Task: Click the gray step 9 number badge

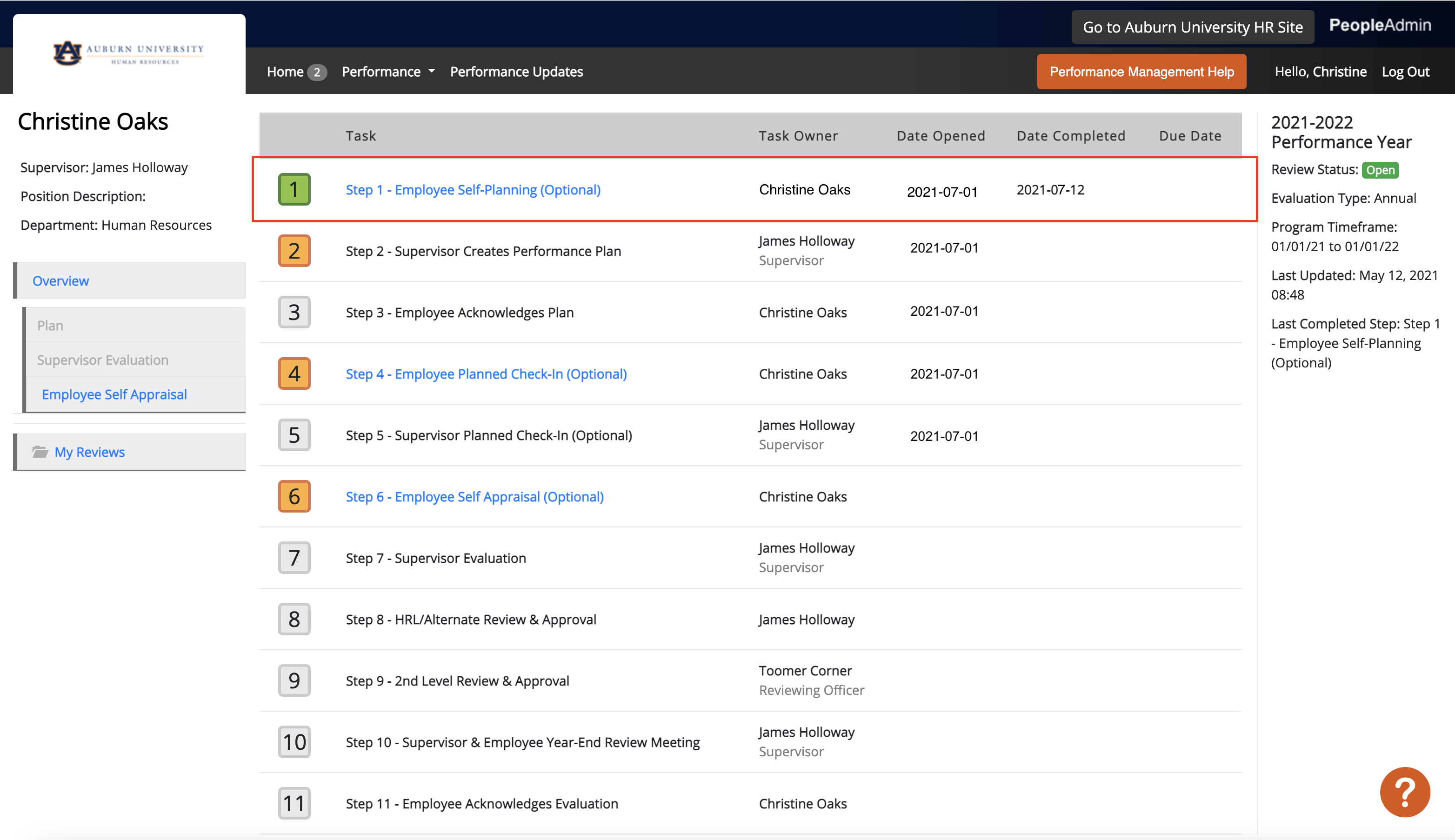Action: (294, 681)
